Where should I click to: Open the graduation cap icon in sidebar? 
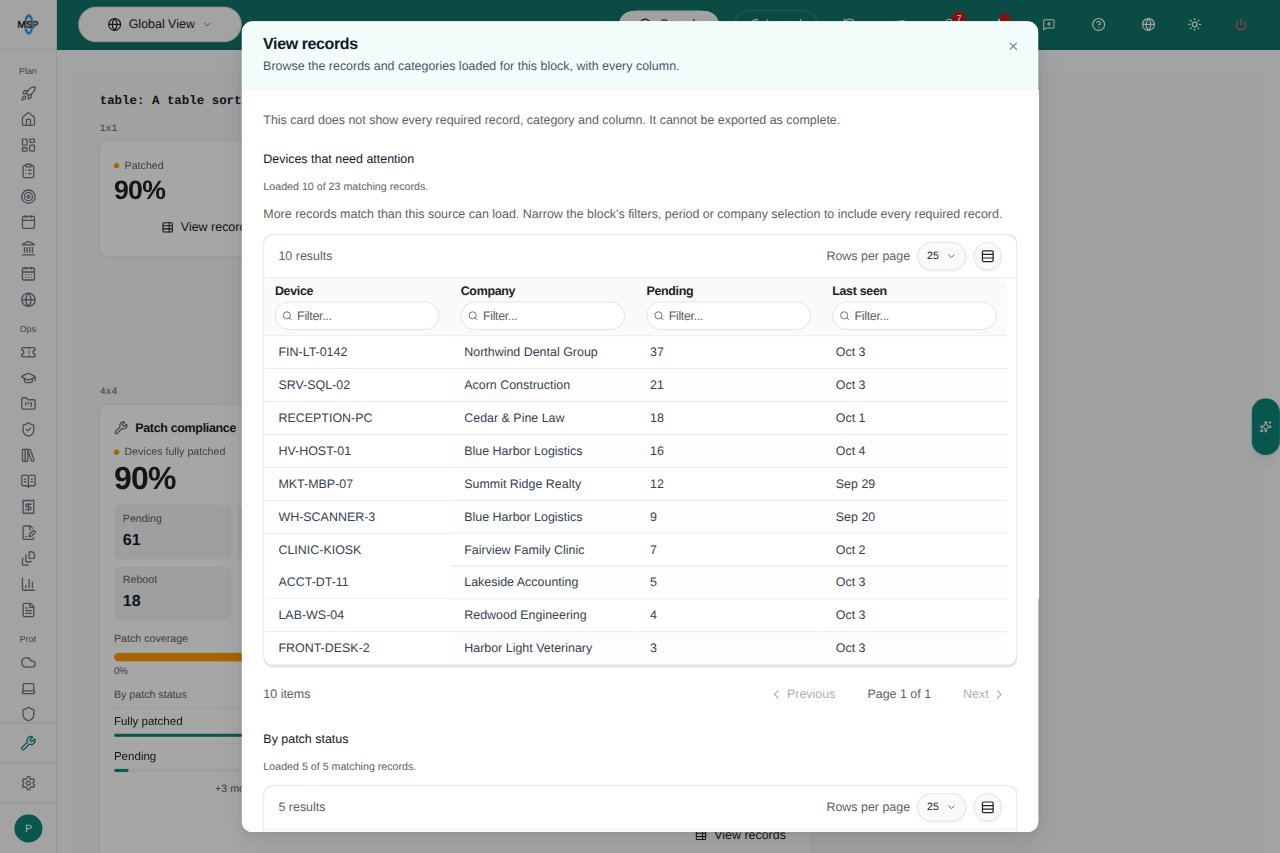coord(28,378)
